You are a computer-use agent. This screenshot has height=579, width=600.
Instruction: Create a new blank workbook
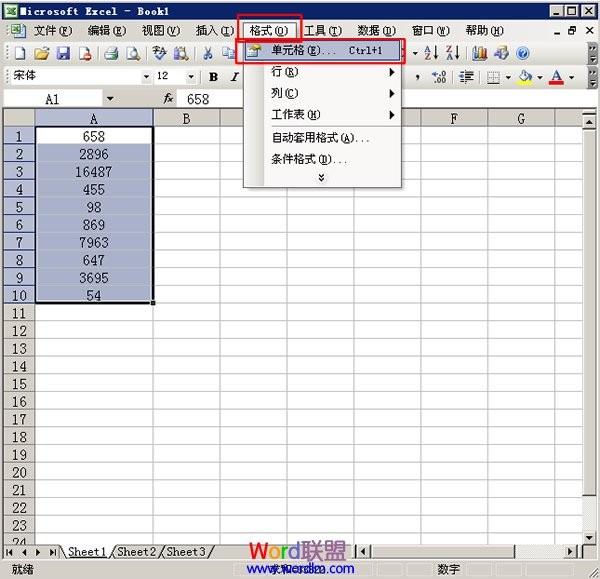point(20,53)
